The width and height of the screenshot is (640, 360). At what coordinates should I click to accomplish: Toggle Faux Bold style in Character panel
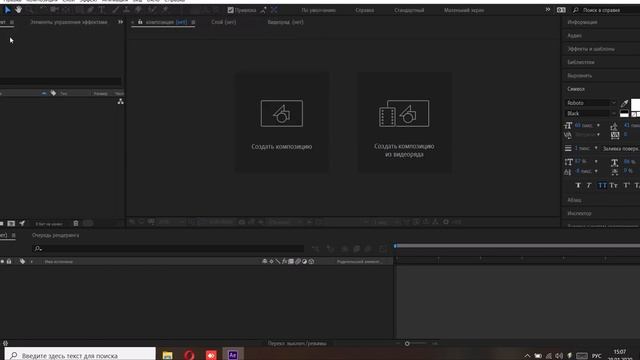pyautogui.click(x=578, y=185)
